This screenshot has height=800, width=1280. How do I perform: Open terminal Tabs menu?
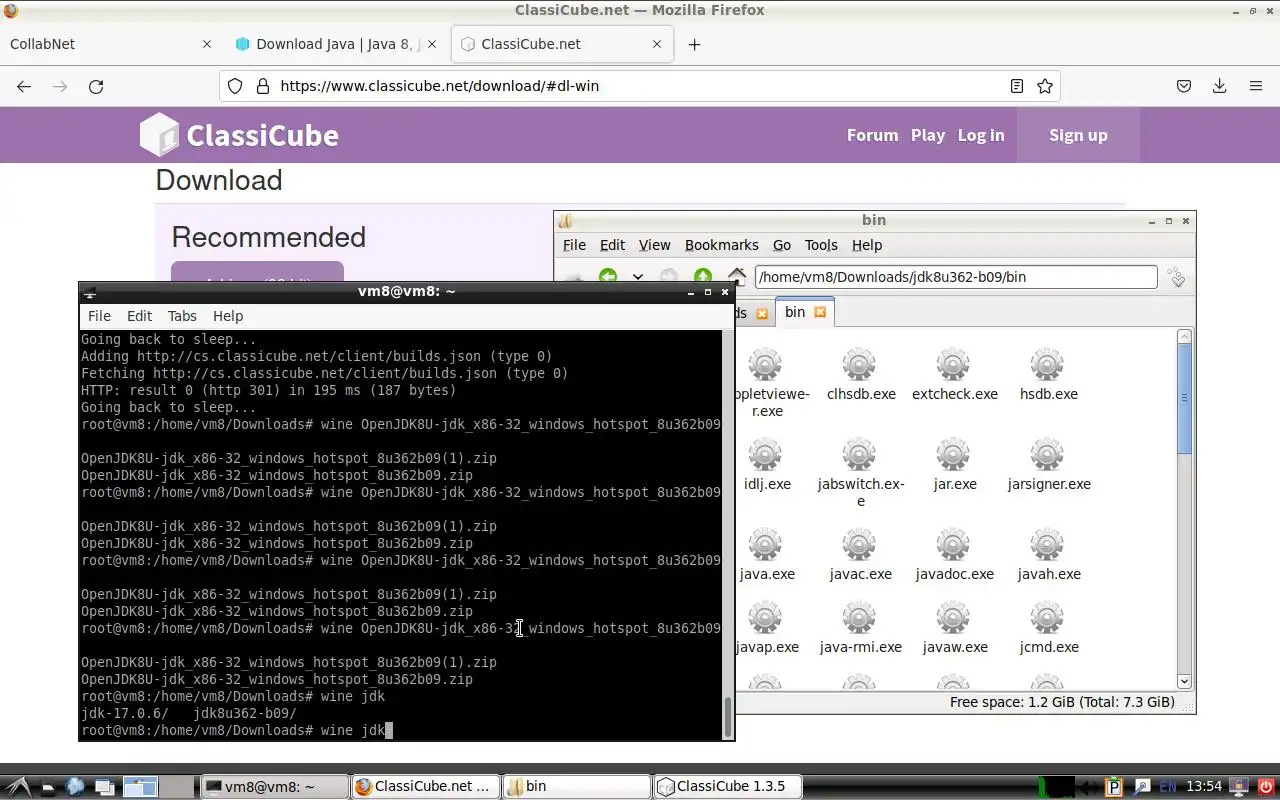(182, 316)
